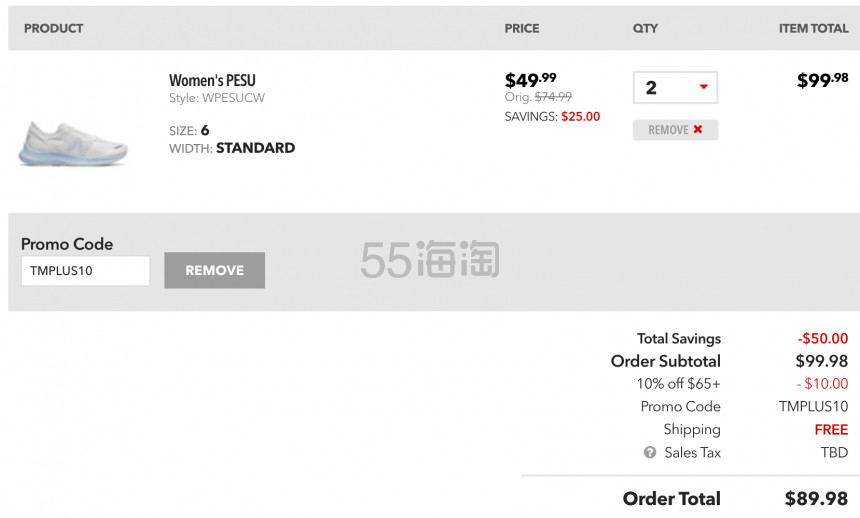Click the TMPLUS10 code in the order summary
Image resolution: width=860 pixels, height=518 pixels.
[813, 407]
